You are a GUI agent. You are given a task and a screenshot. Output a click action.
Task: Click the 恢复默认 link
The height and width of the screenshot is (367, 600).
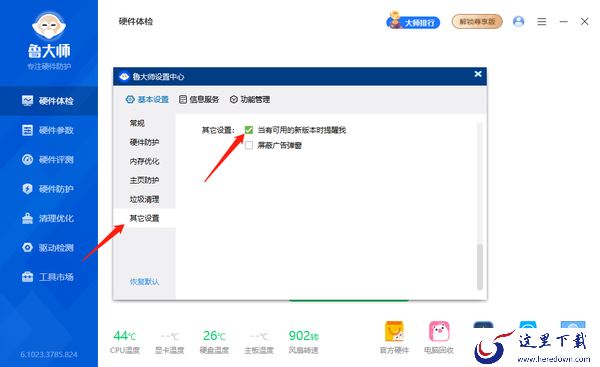pyautogui.click(x=144, y=282)
